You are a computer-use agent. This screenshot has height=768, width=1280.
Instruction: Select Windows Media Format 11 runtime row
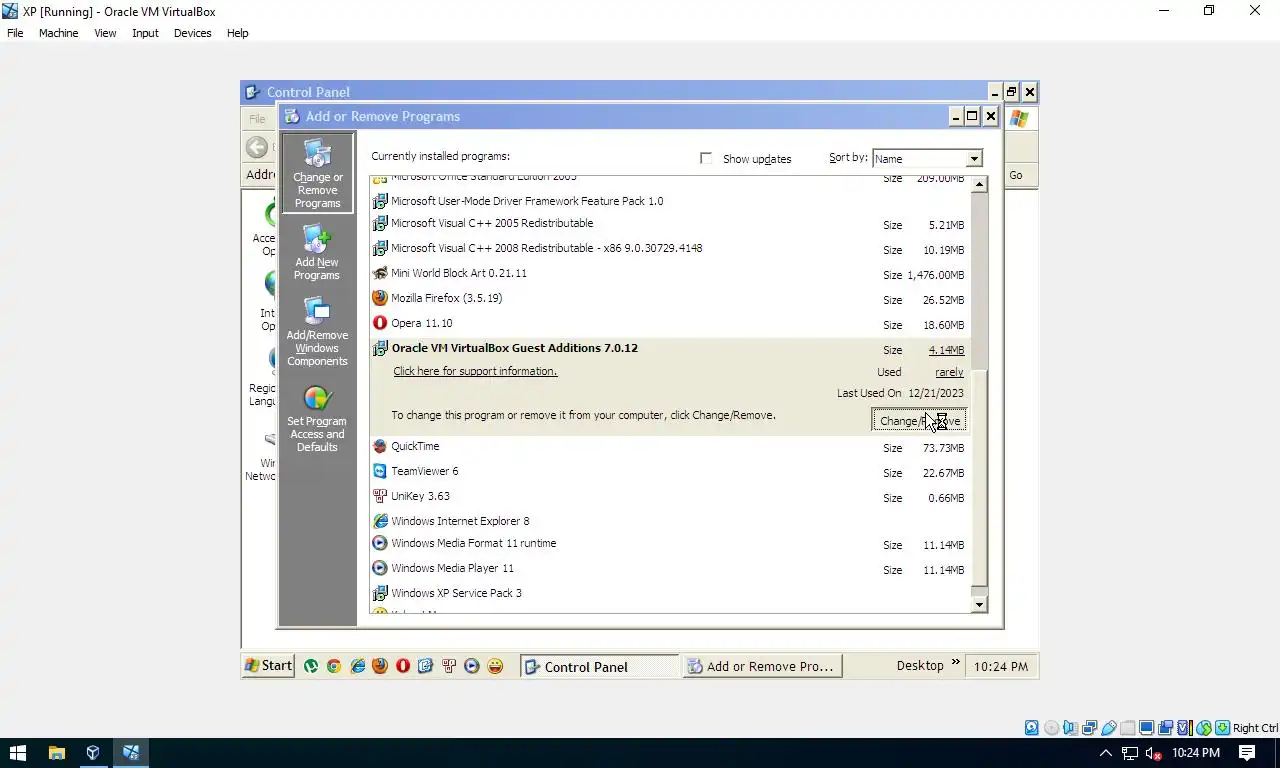point(670,544)
